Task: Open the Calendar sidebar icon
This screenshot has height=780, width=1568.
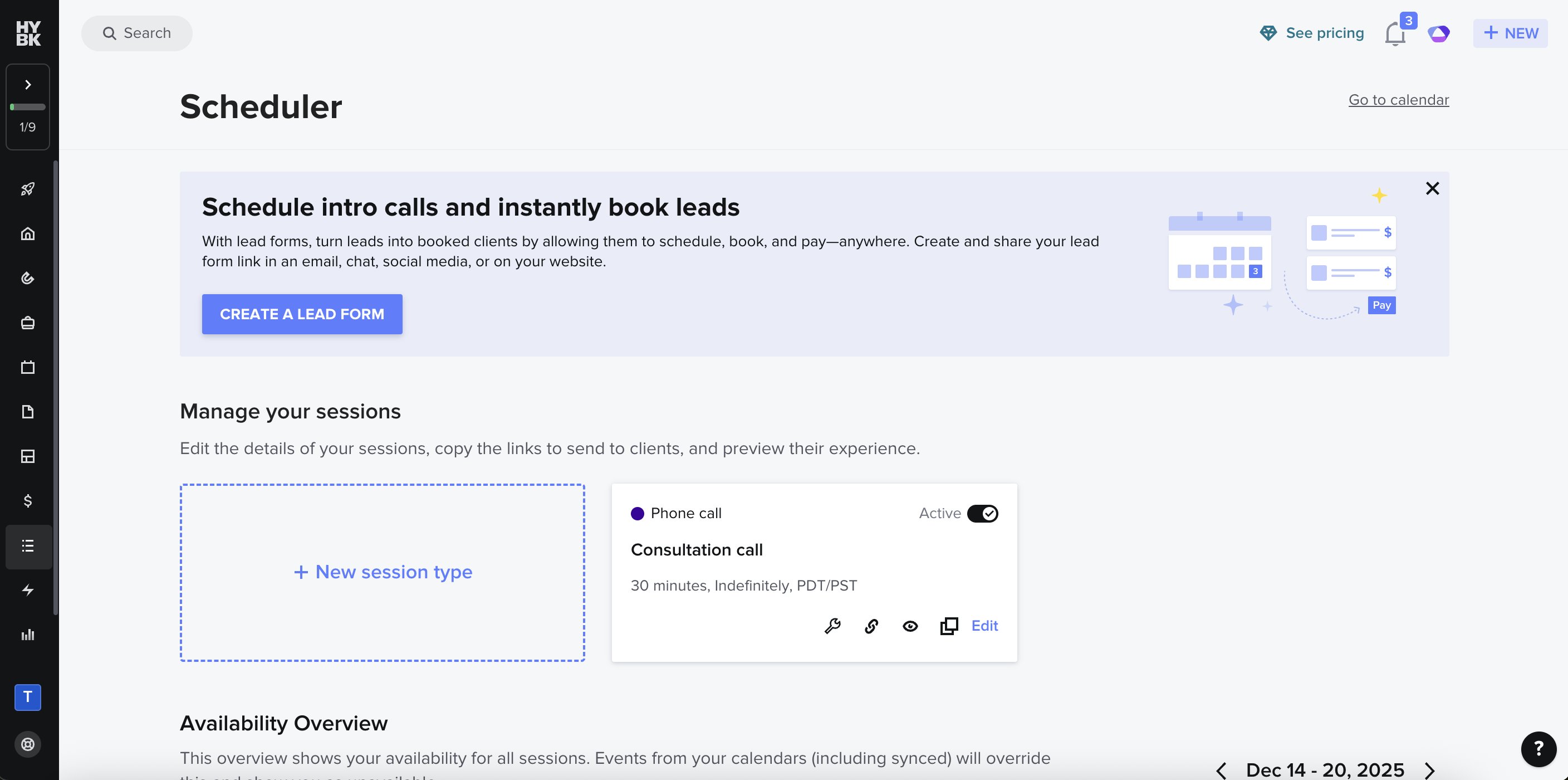Action: point(27,367)
